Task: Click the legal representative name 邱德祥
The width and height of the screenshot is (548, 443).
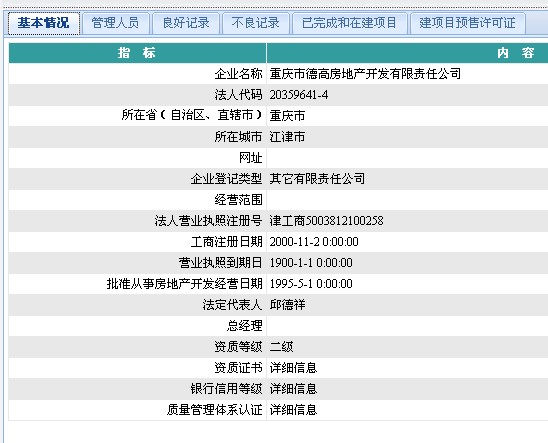Action: (x=287, y=305)
